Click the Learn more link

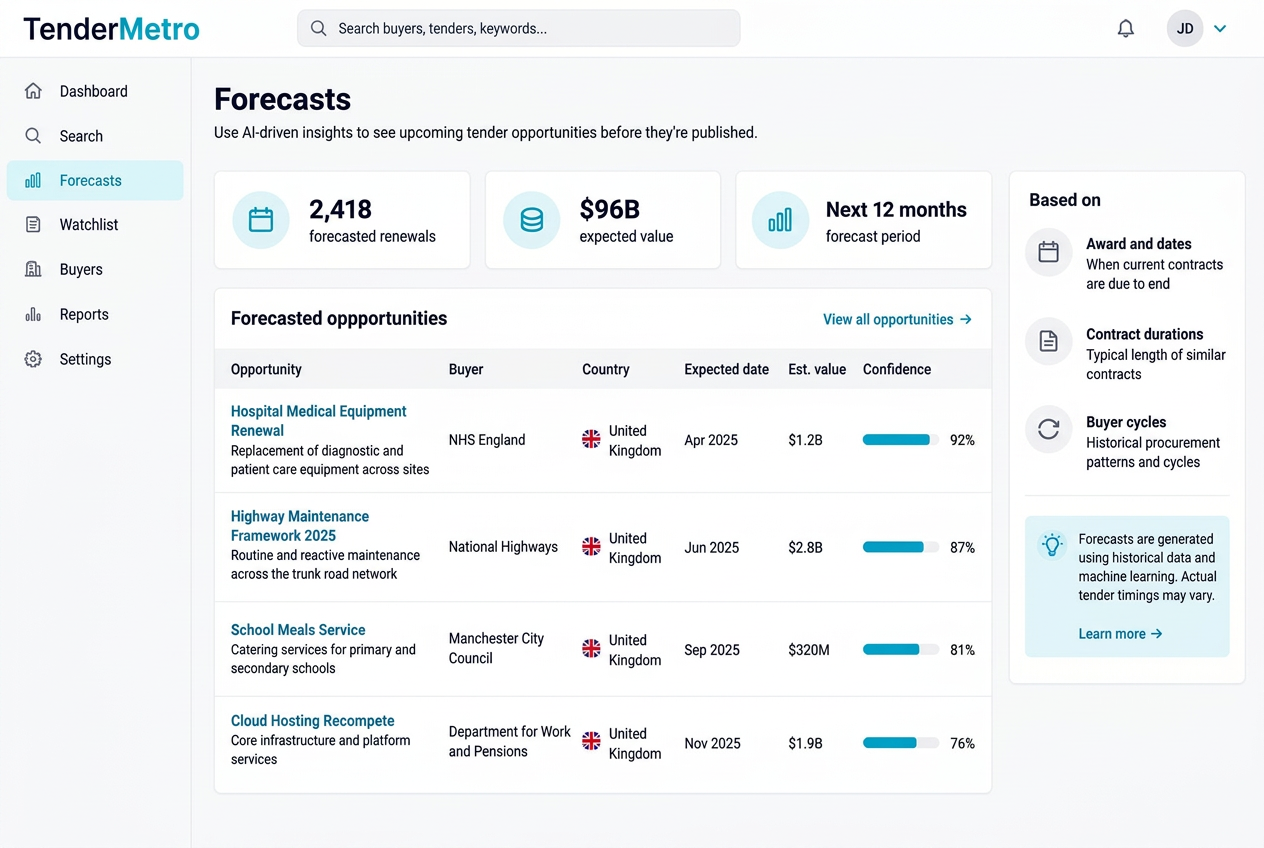(1120, 634)
